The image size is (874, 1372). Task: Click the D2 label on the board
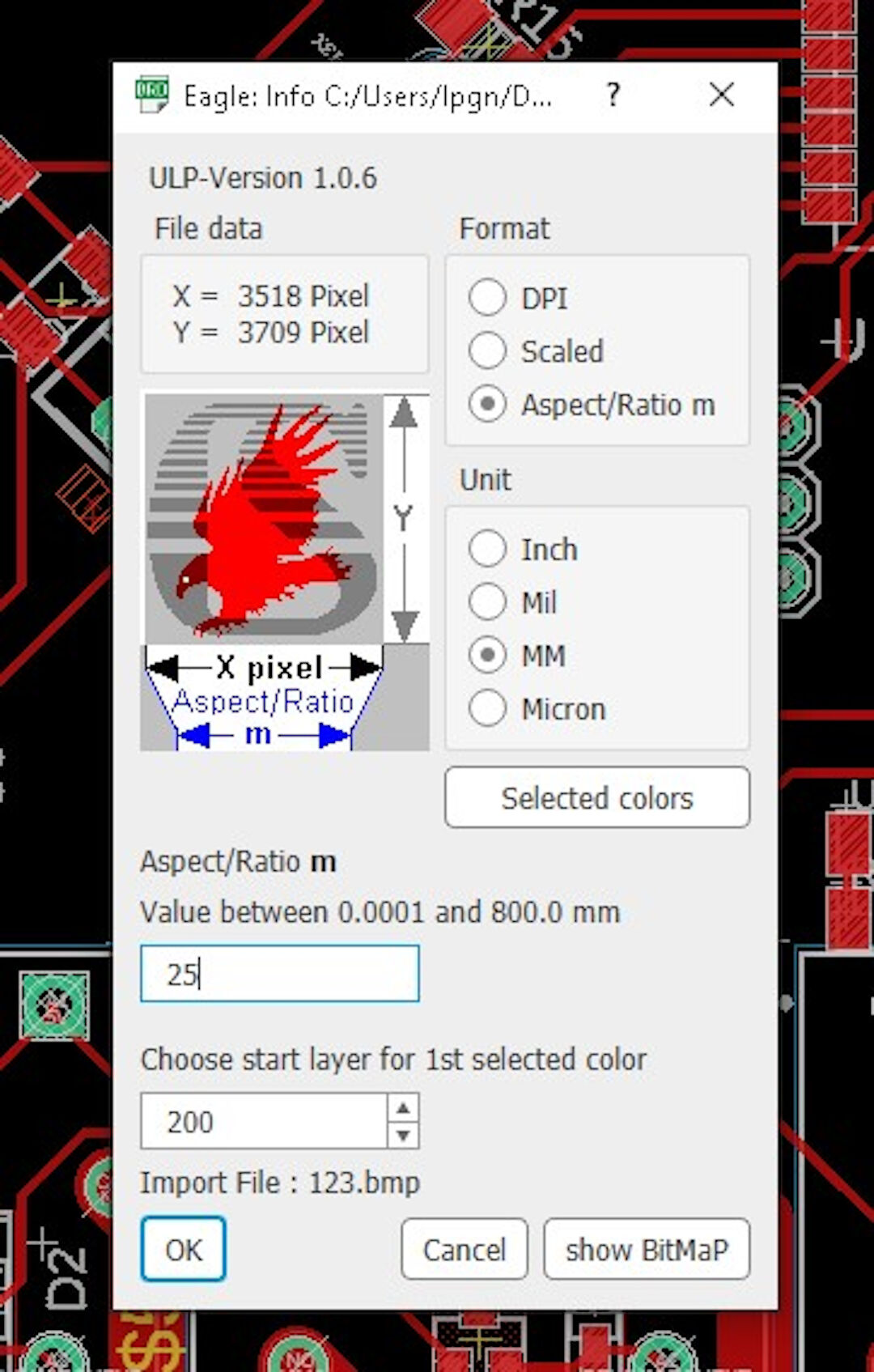click(65, 1279)
